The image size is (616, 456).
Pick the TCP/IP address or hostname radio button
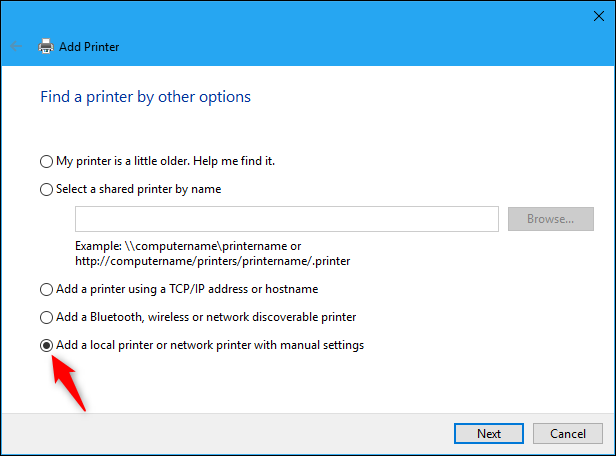pos(46,289)
